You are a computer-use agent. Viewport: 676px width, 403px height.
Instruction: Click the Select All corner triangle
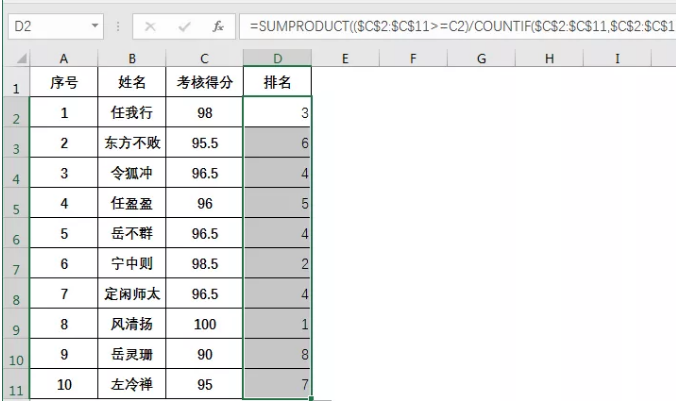[22, 58]
